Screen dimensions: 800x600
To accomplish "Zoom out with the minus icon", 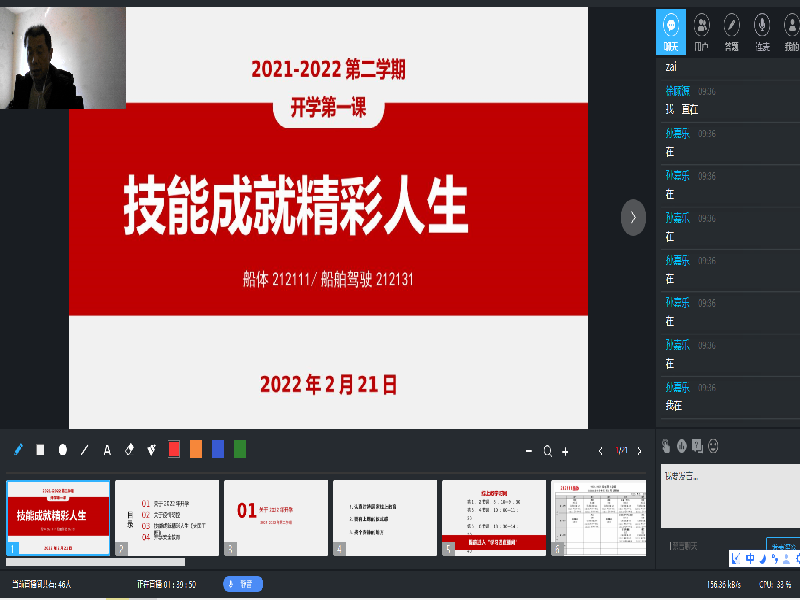I will (x=530, y=451).
